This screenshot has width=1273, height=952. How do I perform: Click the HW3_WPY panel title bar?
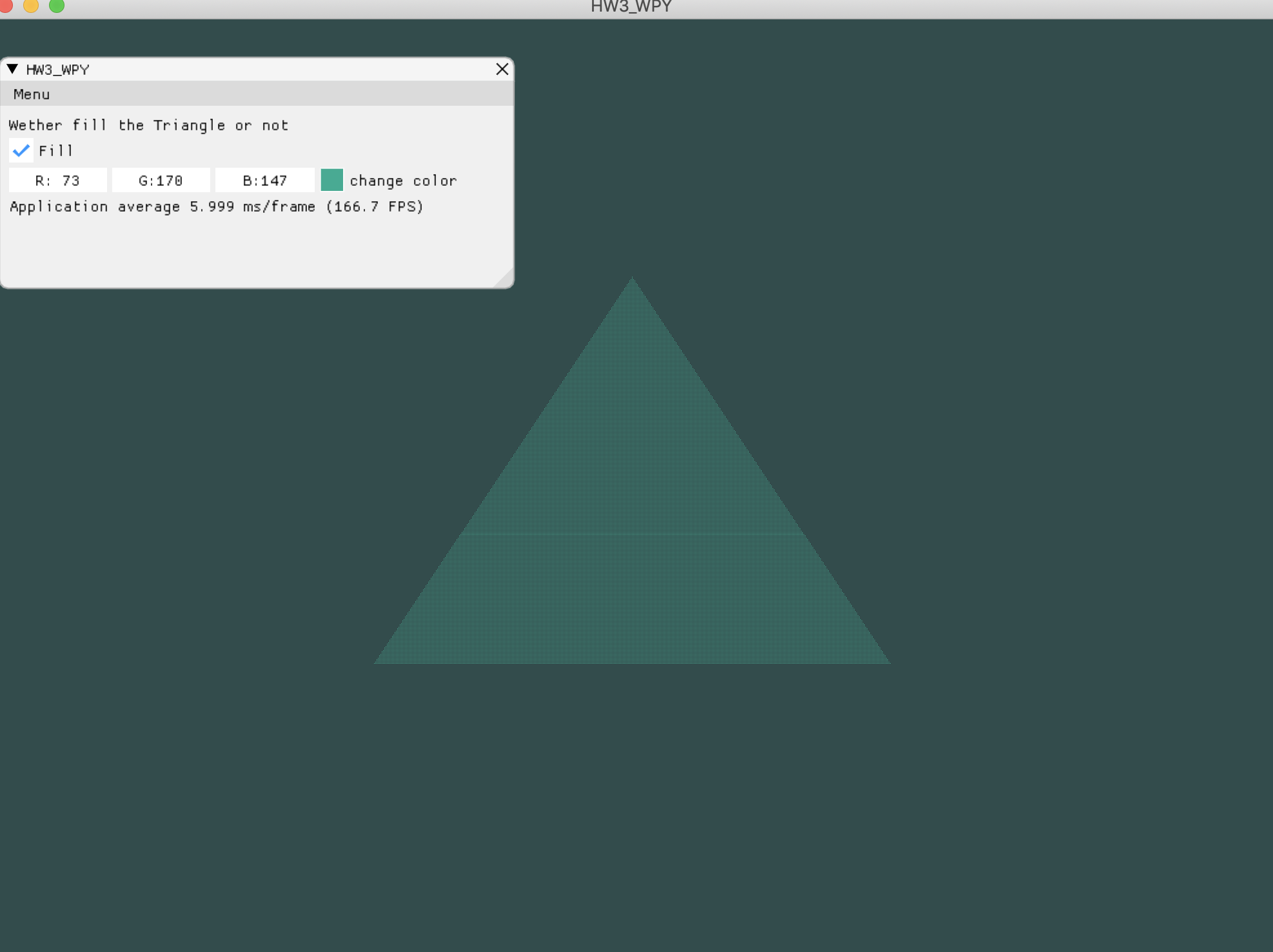[x=258, y=69]
